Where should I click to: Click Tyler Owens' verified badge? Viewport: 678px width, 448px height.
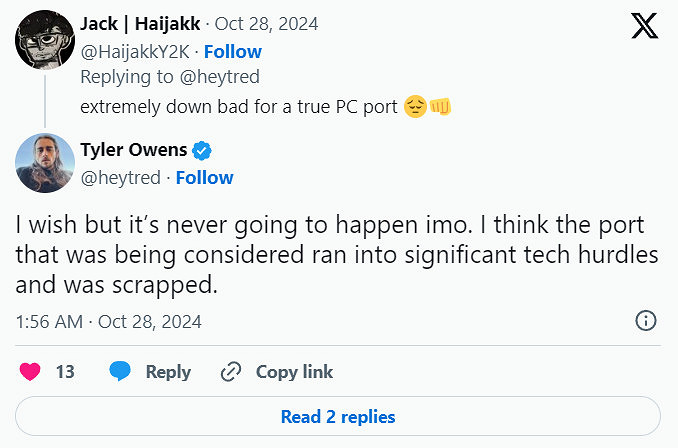(201, 151)
